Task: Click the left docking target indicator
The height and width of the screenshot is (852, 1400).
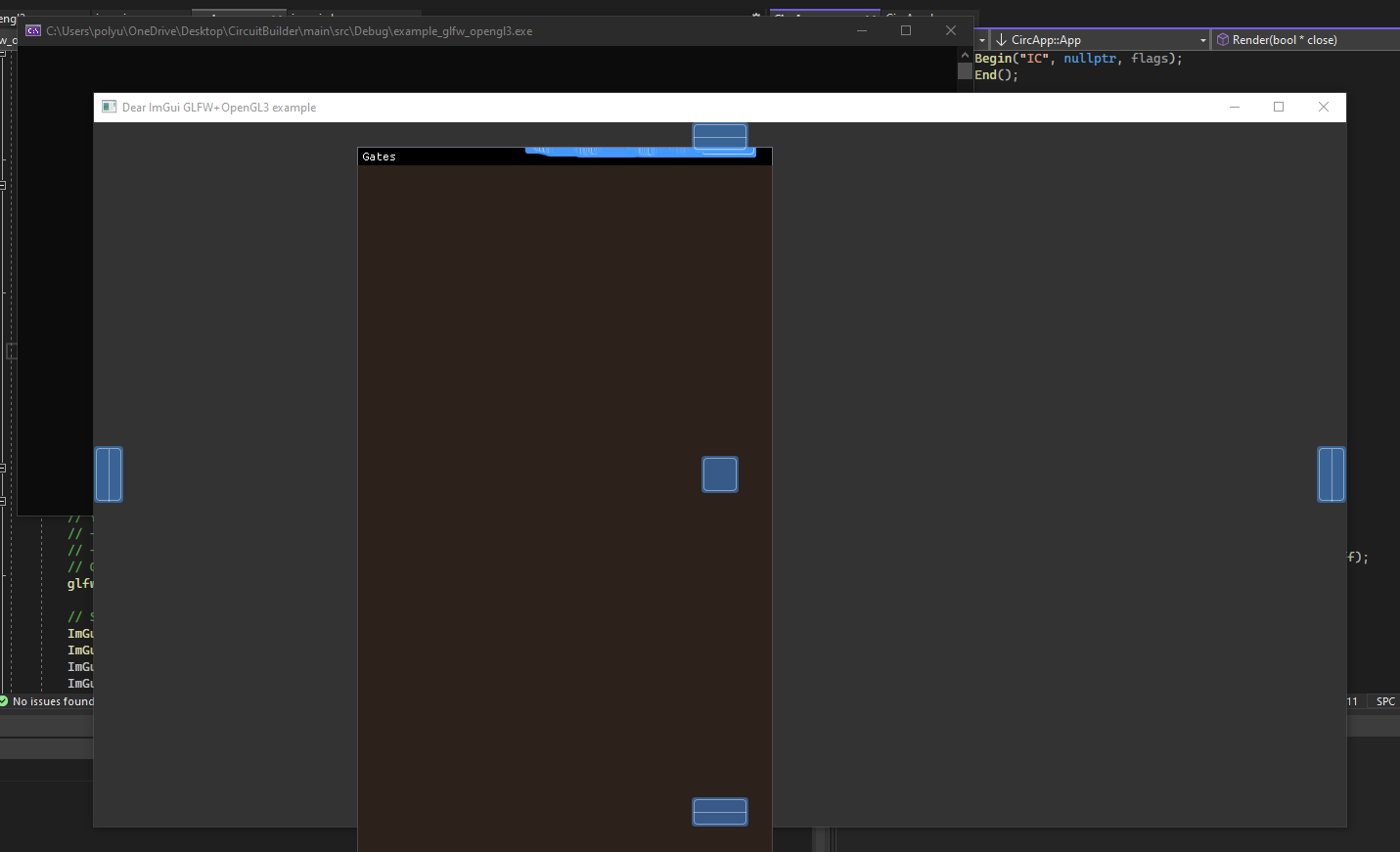Action: (x=109, y=474)
